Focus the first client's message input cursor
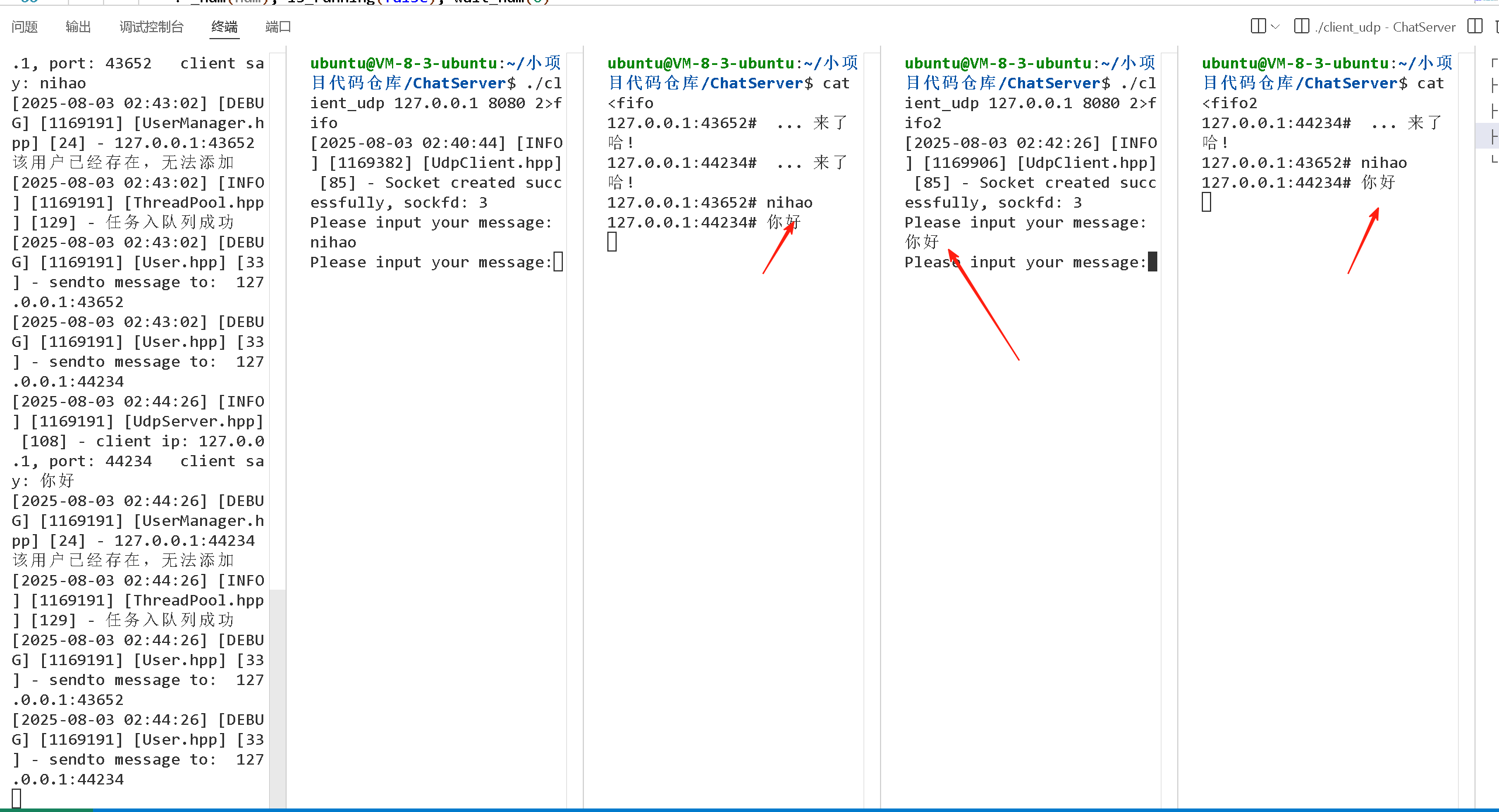The height and width of the screenshot is (812, 1499). pyautogui.click(x=558, y=262)
